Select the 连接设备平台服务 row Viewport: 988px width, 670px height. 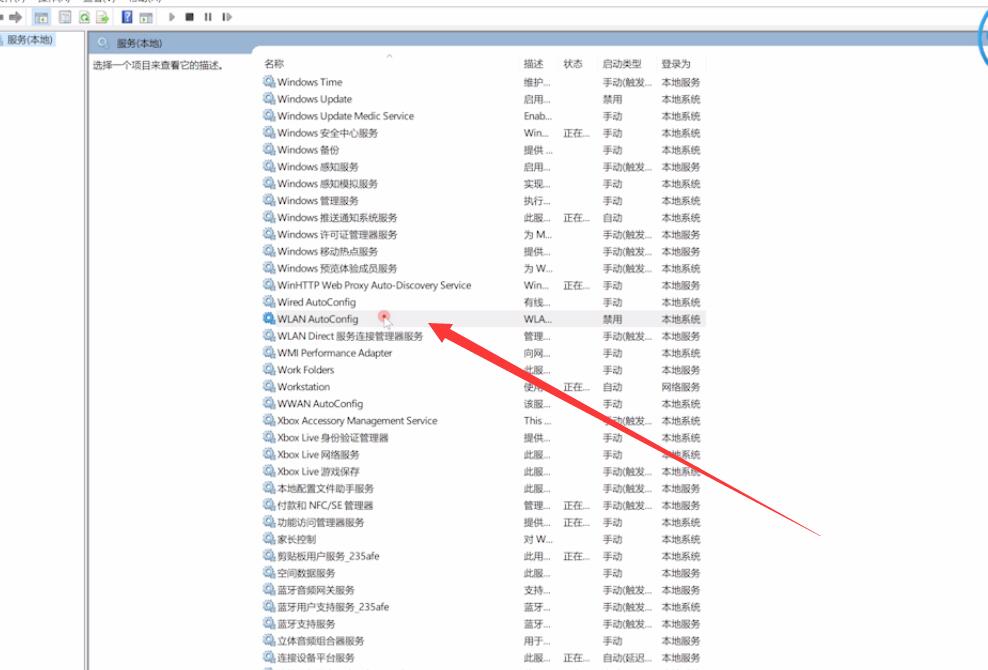tap(482, 657)
